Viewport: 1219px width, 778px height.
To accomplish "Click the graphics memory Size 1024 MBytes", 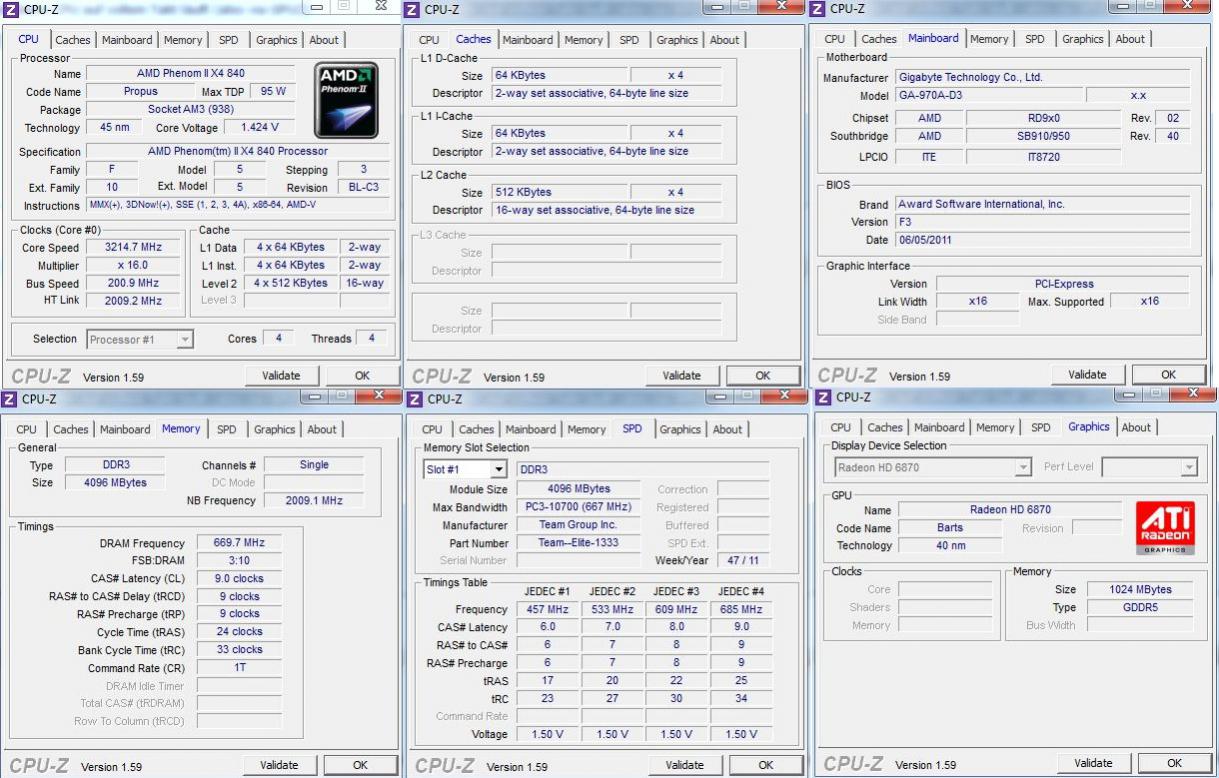I will [1140, 590].
